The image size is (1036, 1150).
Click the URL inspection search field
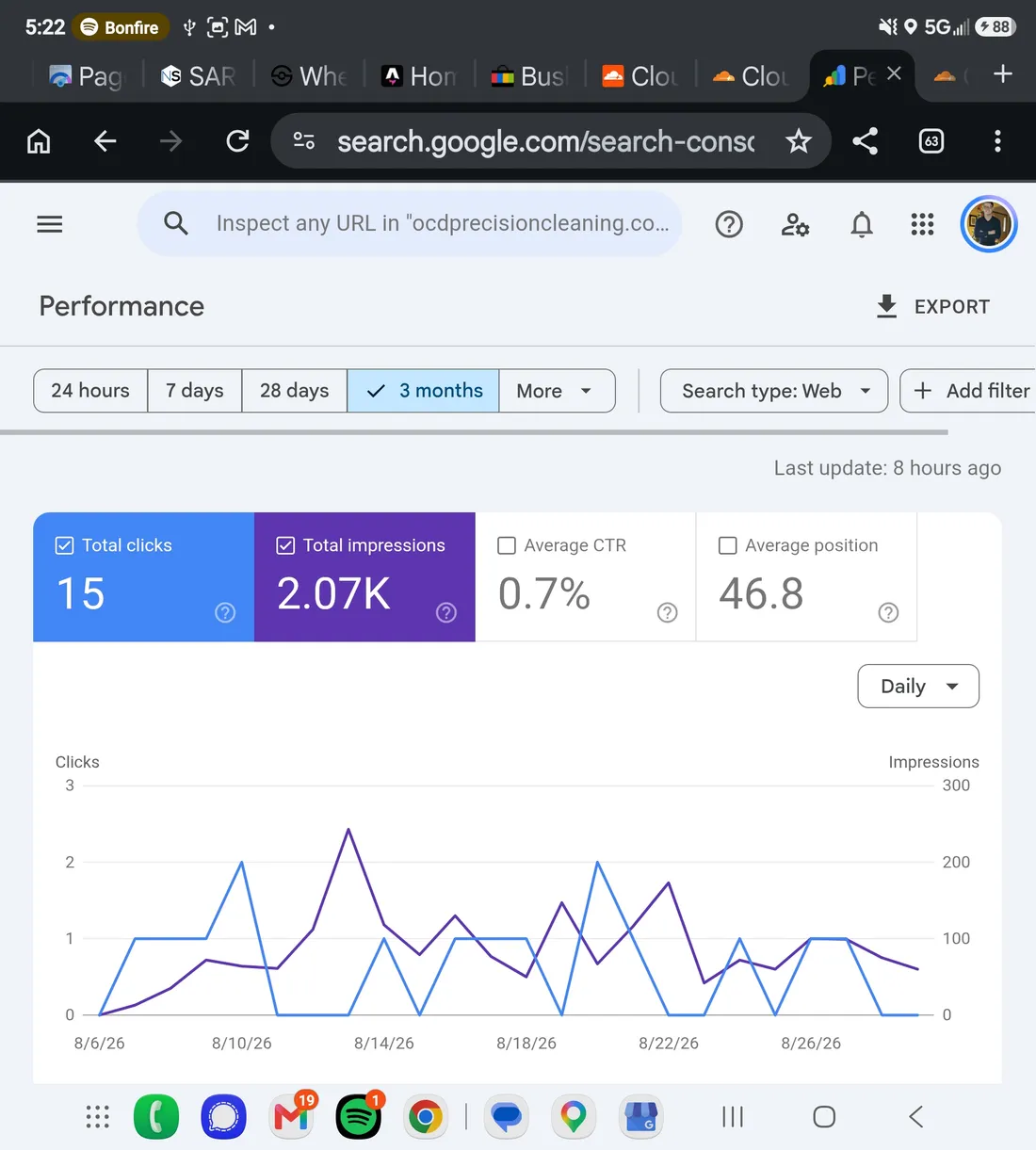click(x=410, y=224)
